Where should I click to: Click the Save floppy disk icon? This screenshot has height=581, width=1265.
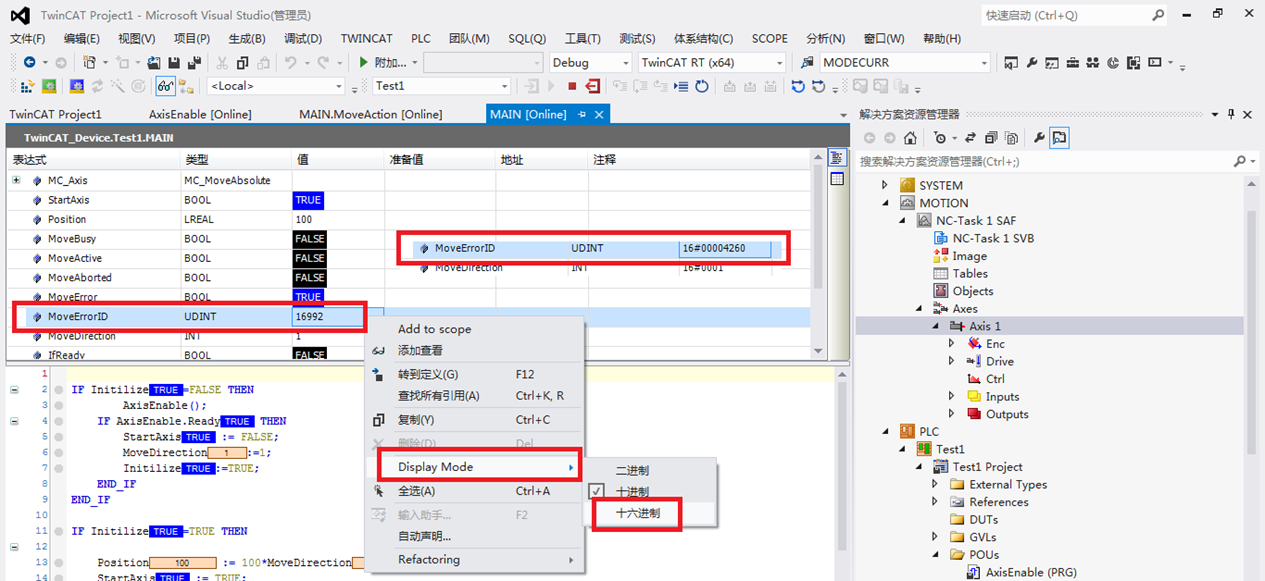point(174,62)
